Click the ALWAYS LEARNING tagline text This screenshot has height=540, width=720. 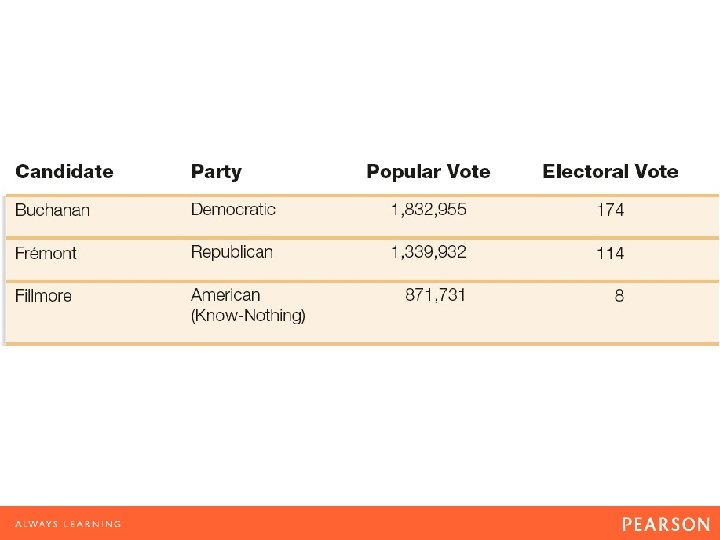point(68,524)
